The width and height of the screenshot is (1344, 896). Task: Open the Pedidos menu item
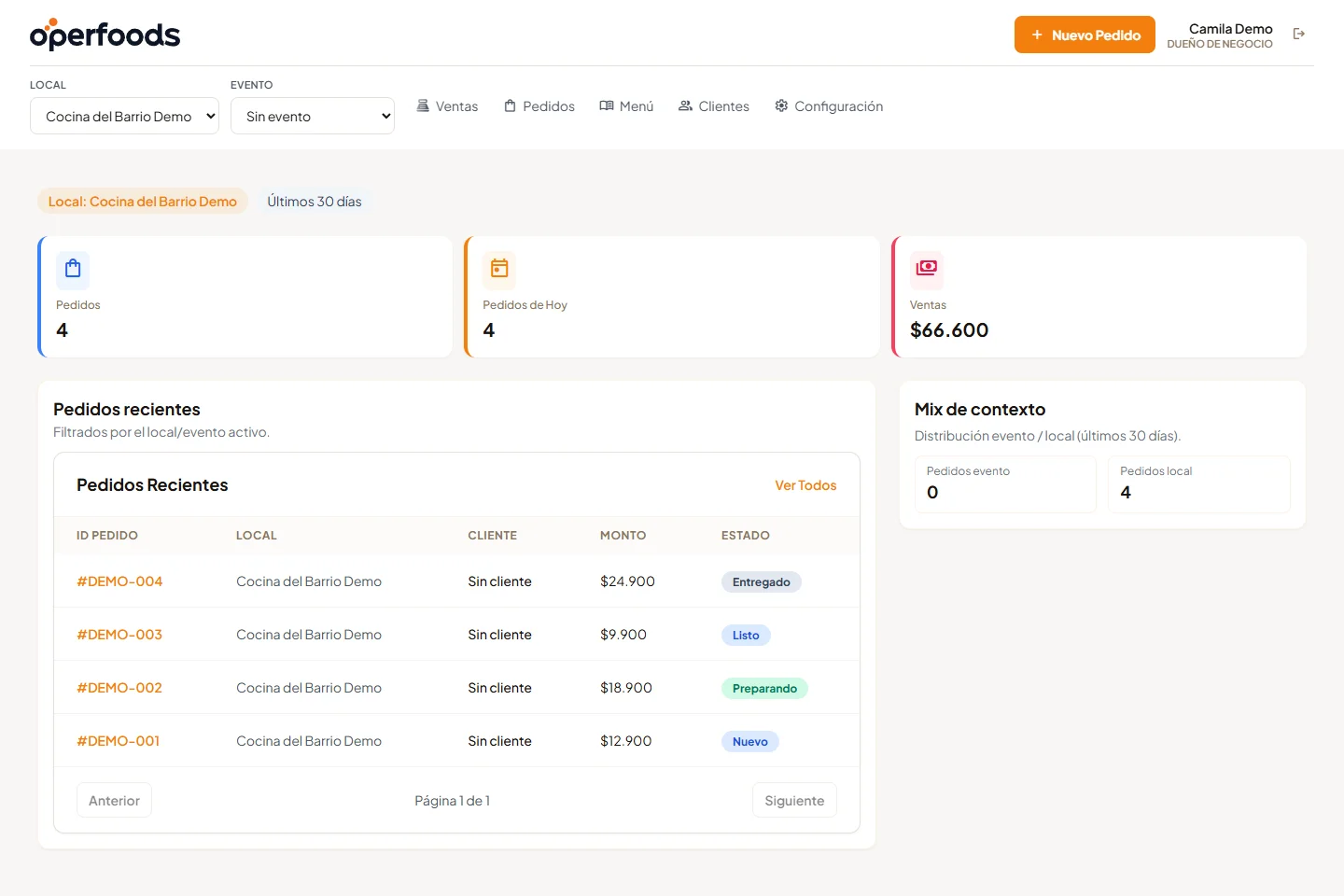(539, 106)
